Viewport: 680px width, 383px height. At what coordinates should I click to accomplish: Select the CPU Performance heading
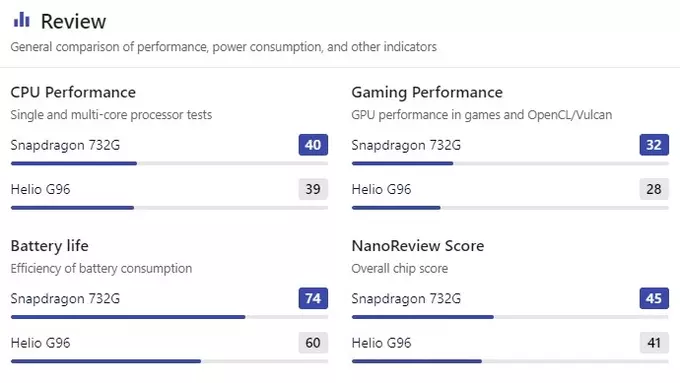(x=73, y=92)
